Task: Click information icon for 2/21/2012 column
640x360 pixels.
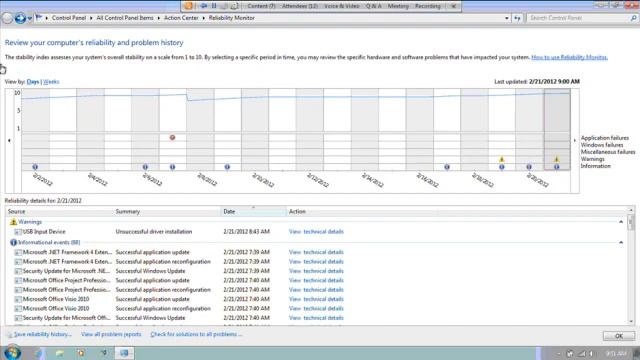Action: [556, 167]
